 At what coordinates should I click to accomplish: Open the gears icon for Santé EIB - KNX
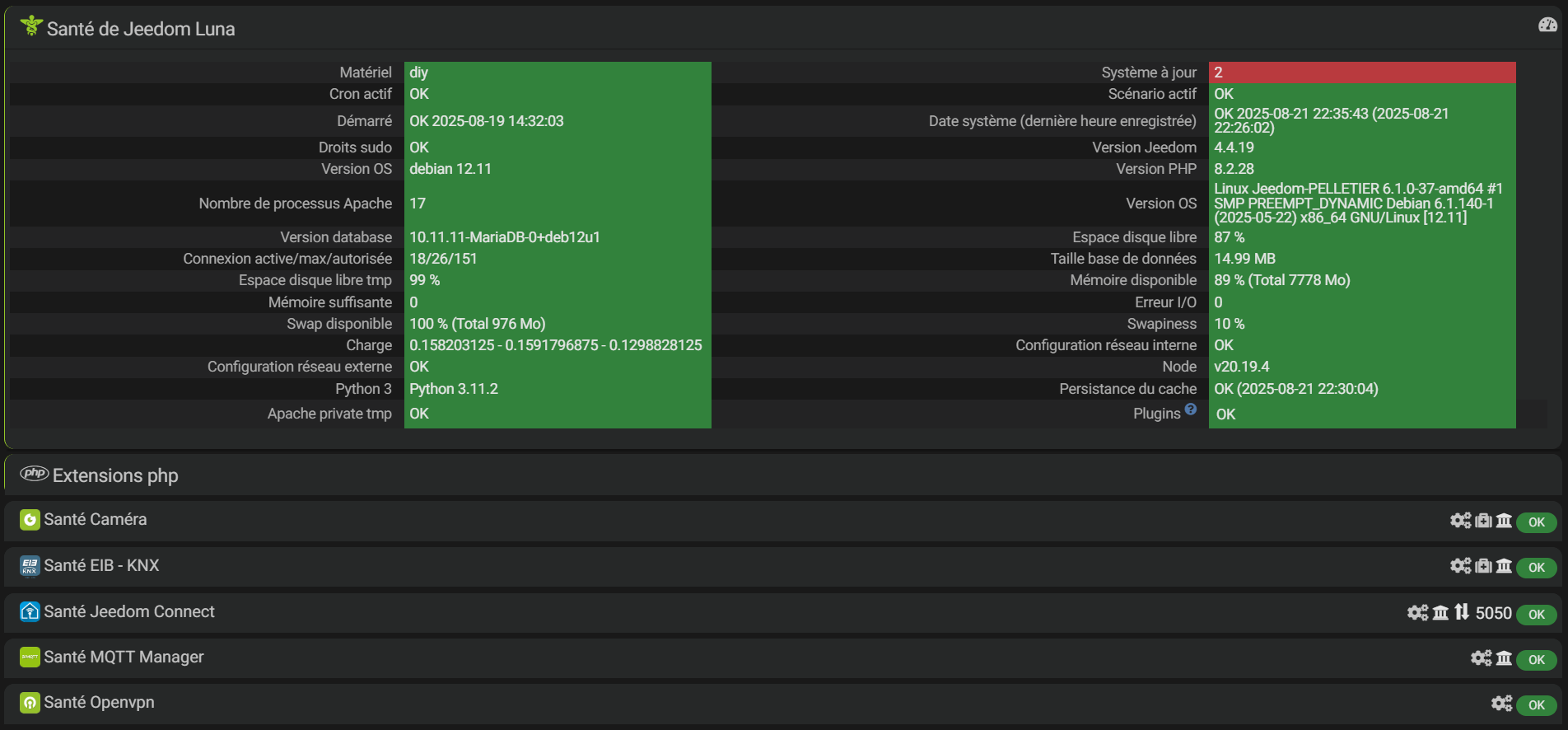coord(1460,566)
